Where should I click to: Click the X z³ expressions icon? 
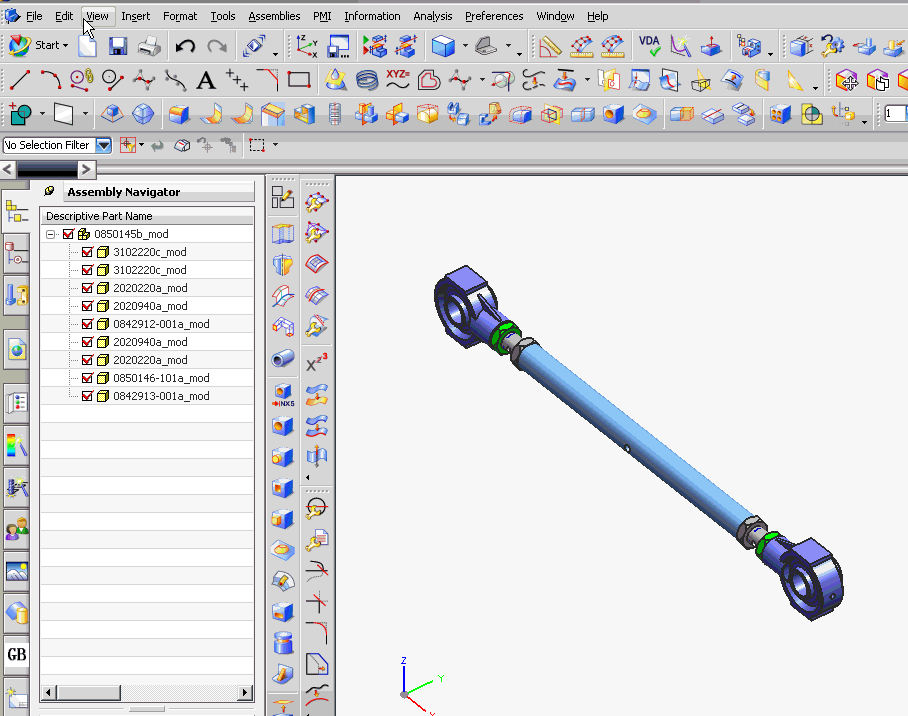(317, 363)
